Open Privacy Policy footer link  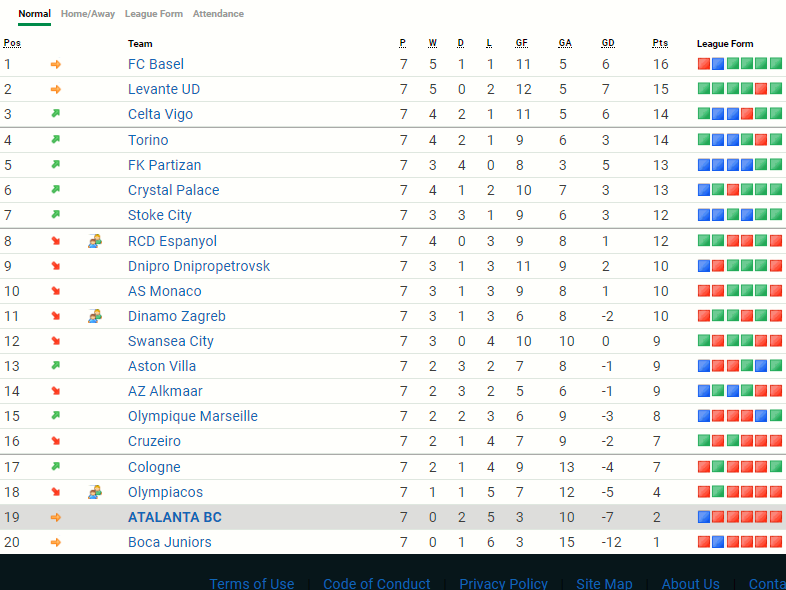click(503, 584)
